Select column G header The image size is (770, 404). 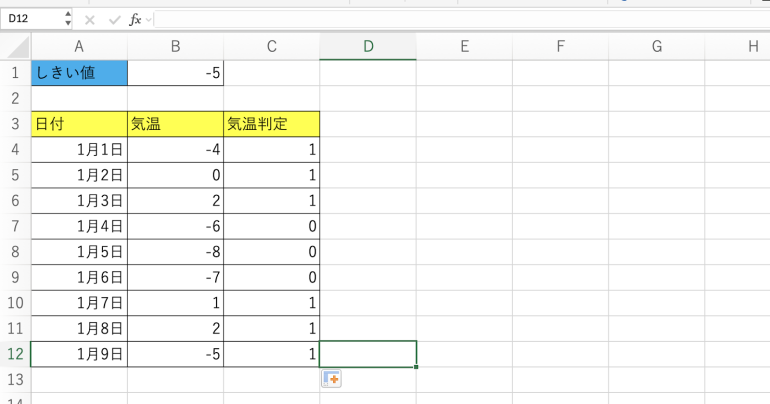coord(657,47)
